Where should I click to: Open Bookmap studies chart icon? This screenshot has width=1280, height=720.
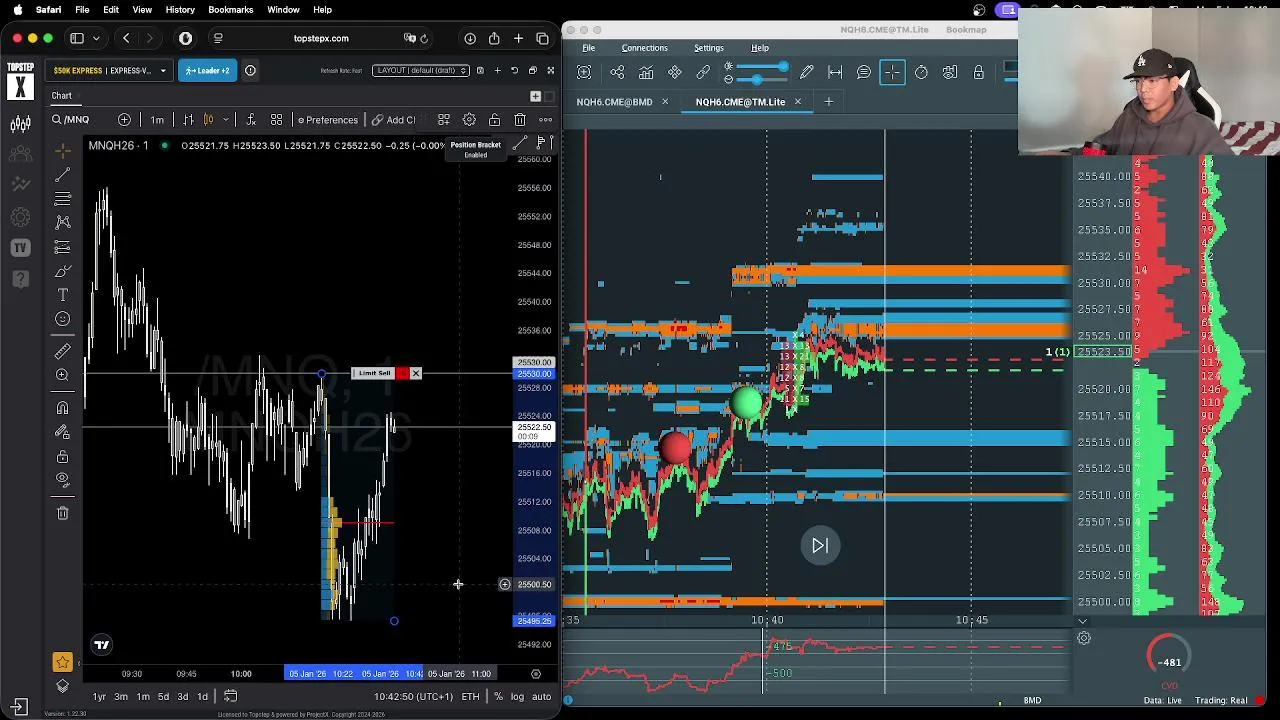[646, 72]
